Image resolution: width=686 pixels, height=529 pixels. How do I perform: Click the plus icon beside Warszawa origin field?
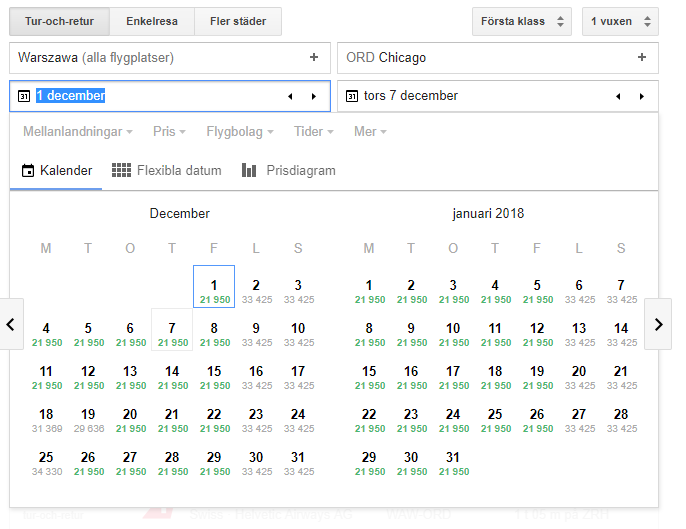(x=314, y=58)
